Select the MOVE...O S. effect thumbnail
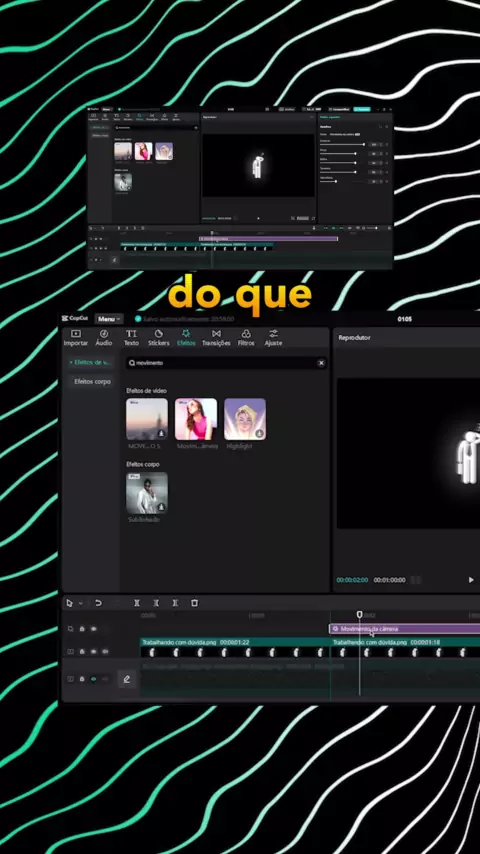 147,419
